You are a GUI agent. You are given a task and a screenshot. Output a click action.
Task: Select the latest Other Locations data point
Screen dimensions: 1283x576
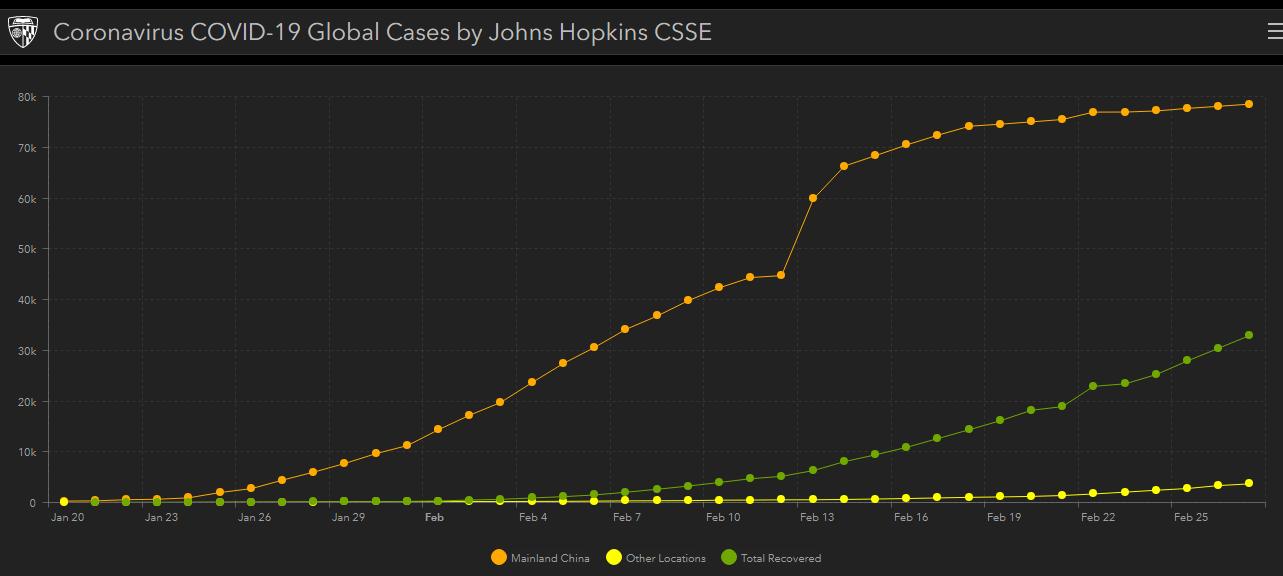coord(1249,484)
